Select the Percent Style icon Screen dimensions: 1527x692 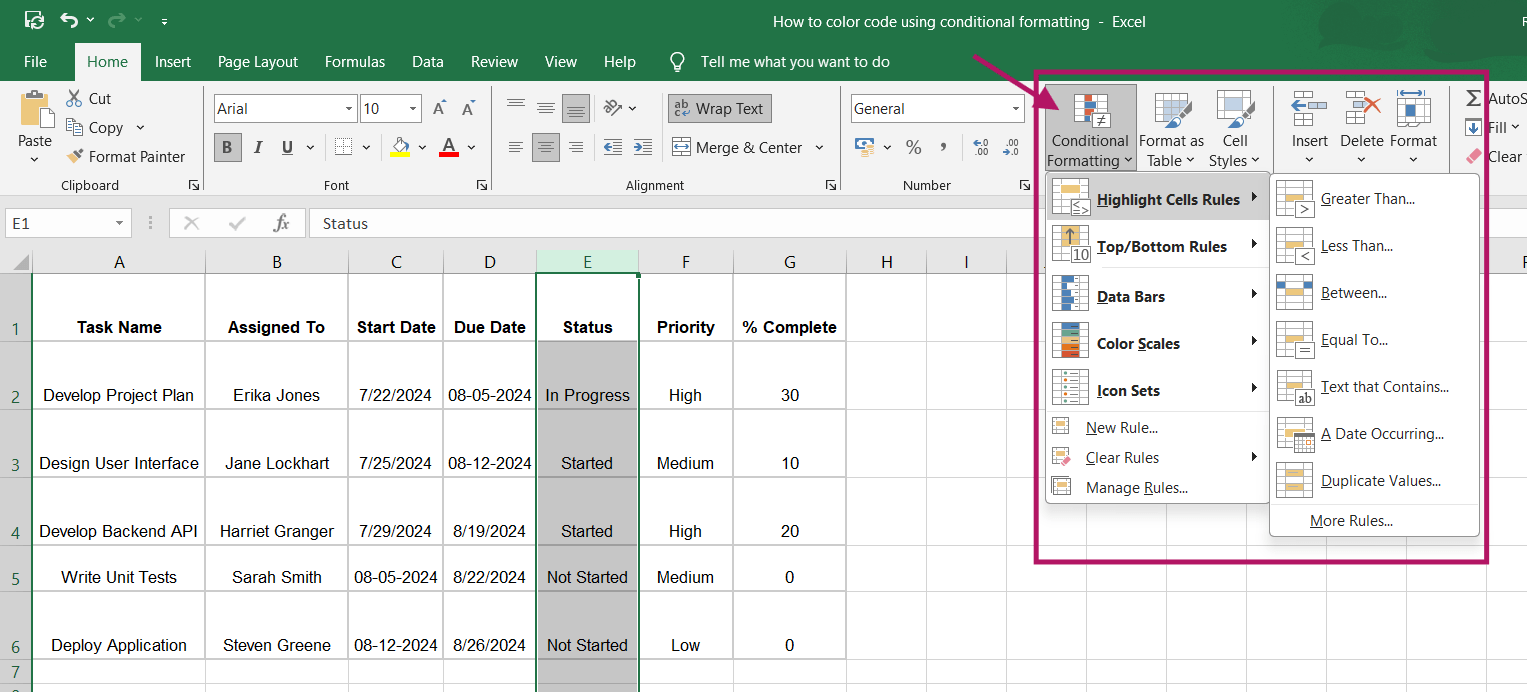[913, 147]
